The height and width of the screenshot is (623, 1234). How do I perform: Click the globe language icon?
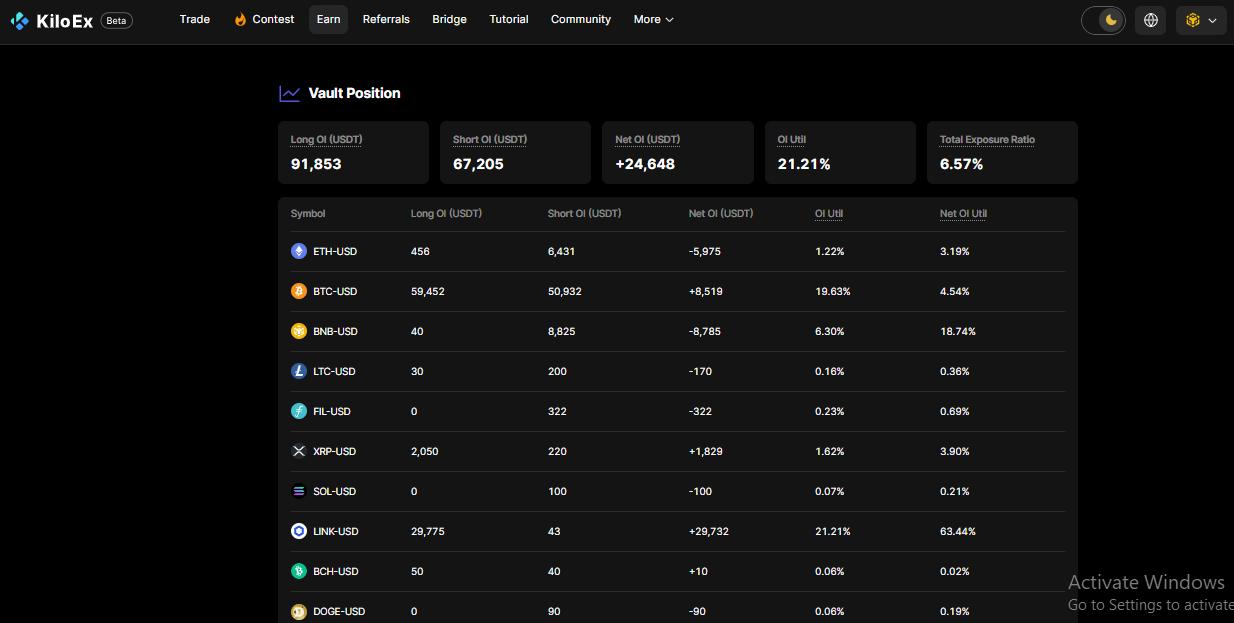[x=1151, y=20]
